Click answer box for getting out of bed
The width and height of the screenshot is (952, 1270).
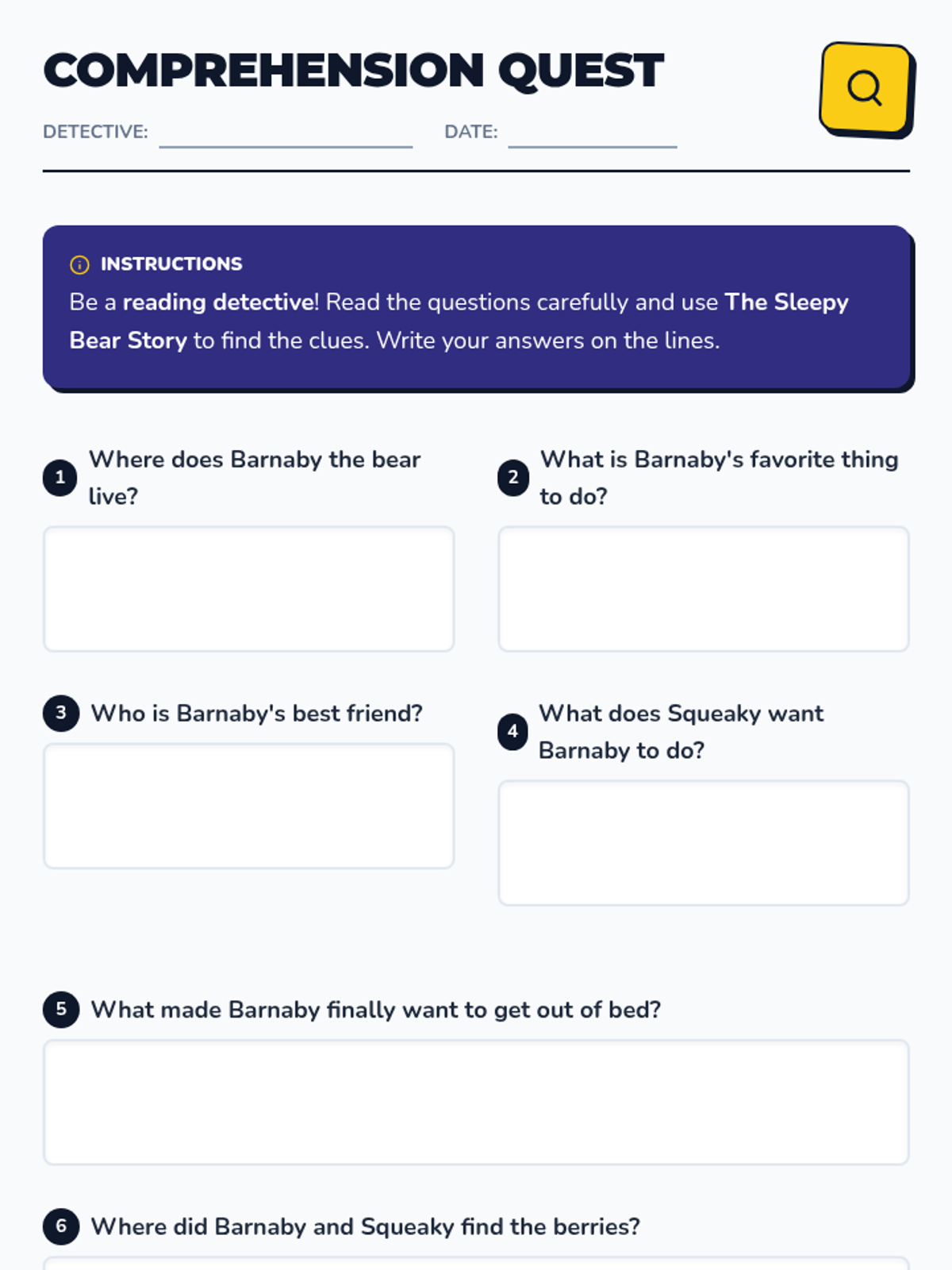[x=476, y=1103]
